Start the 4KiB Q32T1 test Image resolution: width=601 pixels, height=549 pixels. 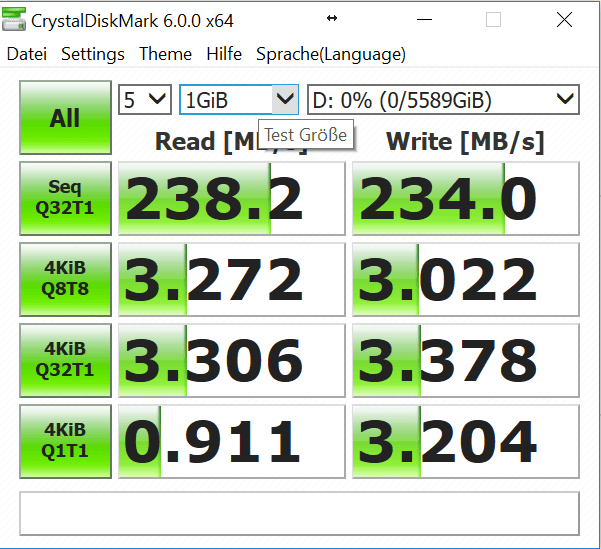coord(66,360)
